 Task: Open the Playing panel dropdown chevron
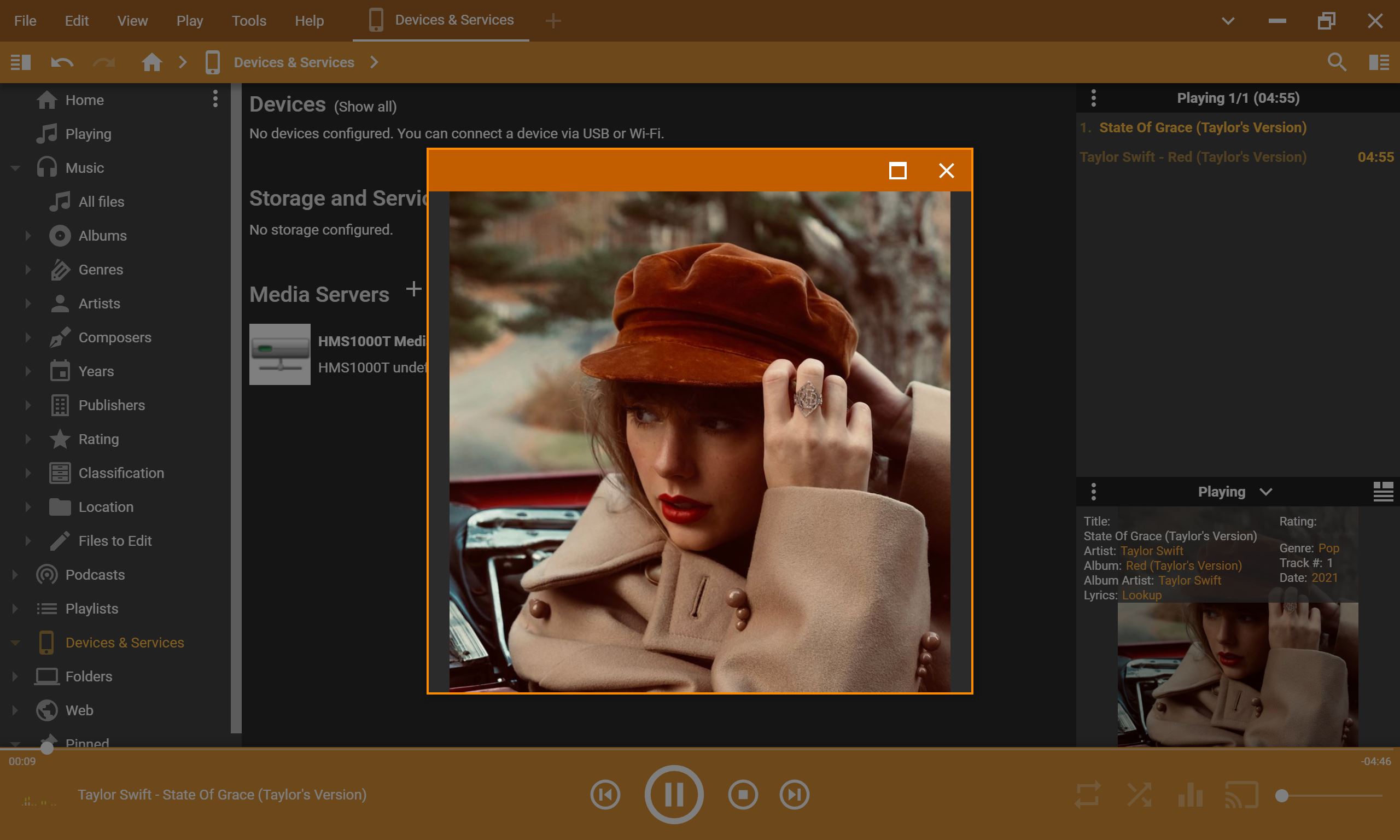(1266, 492)
